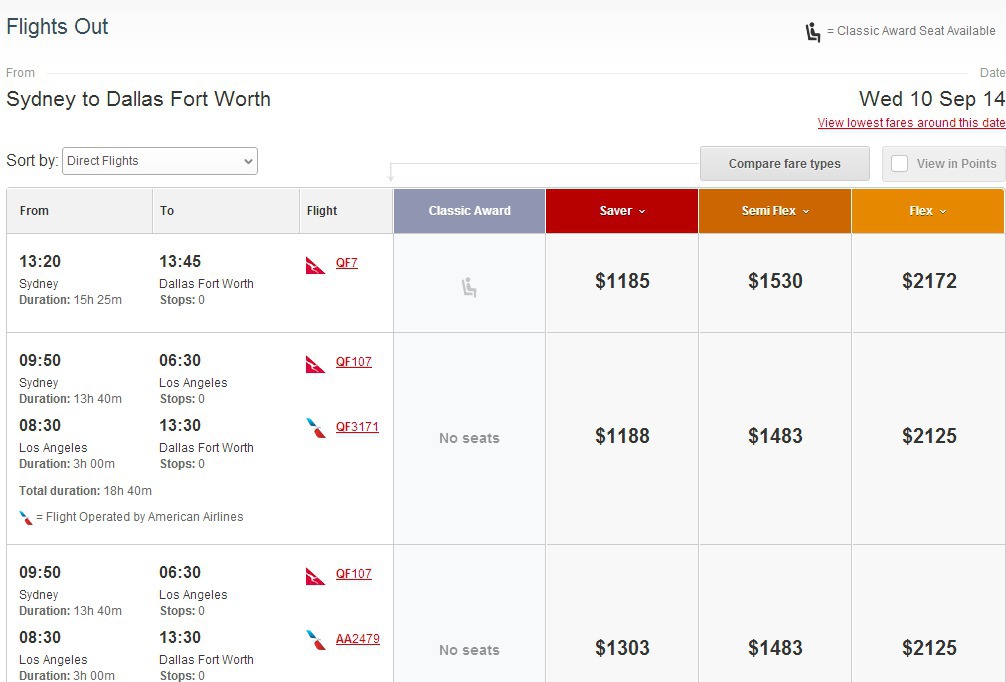
Task: Choose the $1530 Semi Flex fare
Action: coord(775,282)
